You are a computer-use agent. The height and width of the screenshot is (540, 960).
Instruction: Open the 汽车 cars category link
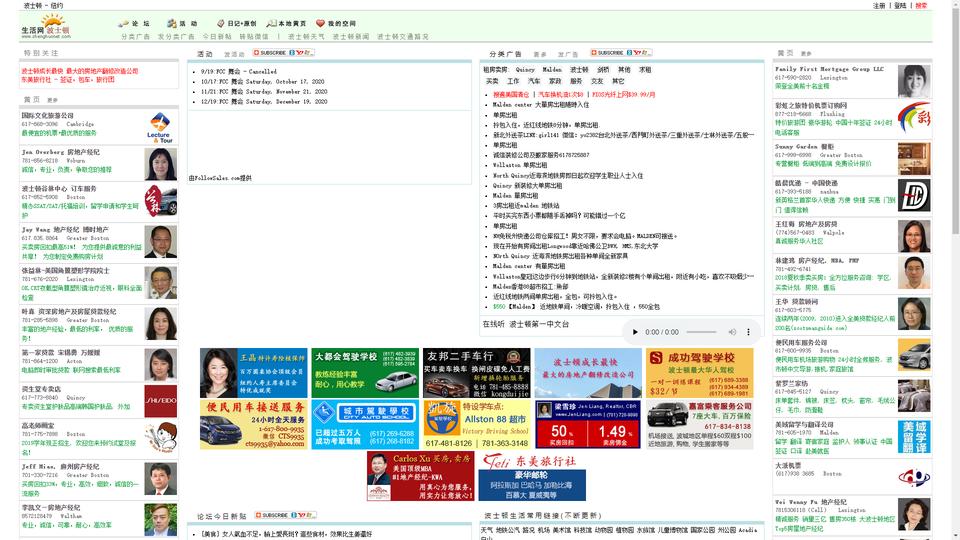point(534,81)
